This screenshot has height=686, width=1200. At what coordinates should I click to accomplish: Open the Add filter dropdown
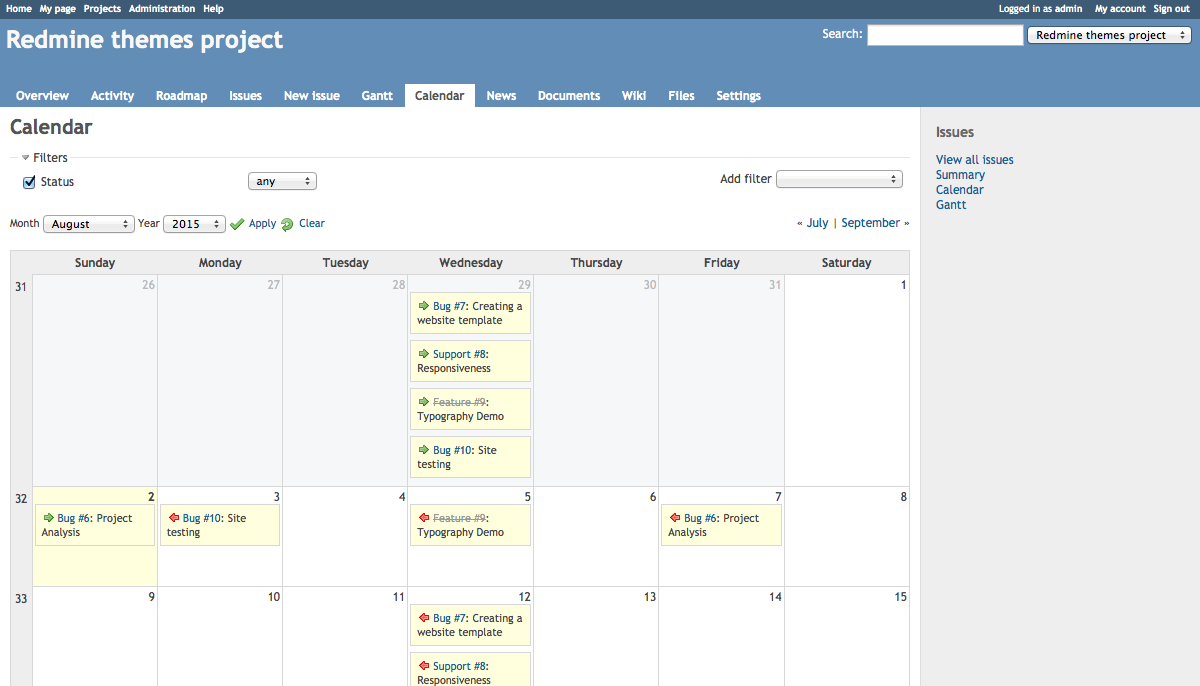839,179
